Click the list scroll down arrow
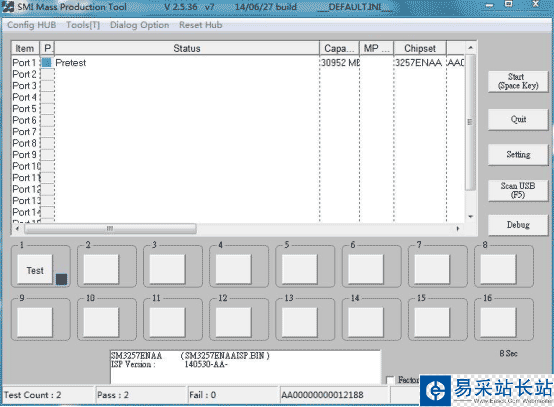554x407 pixels. [471, 216]
